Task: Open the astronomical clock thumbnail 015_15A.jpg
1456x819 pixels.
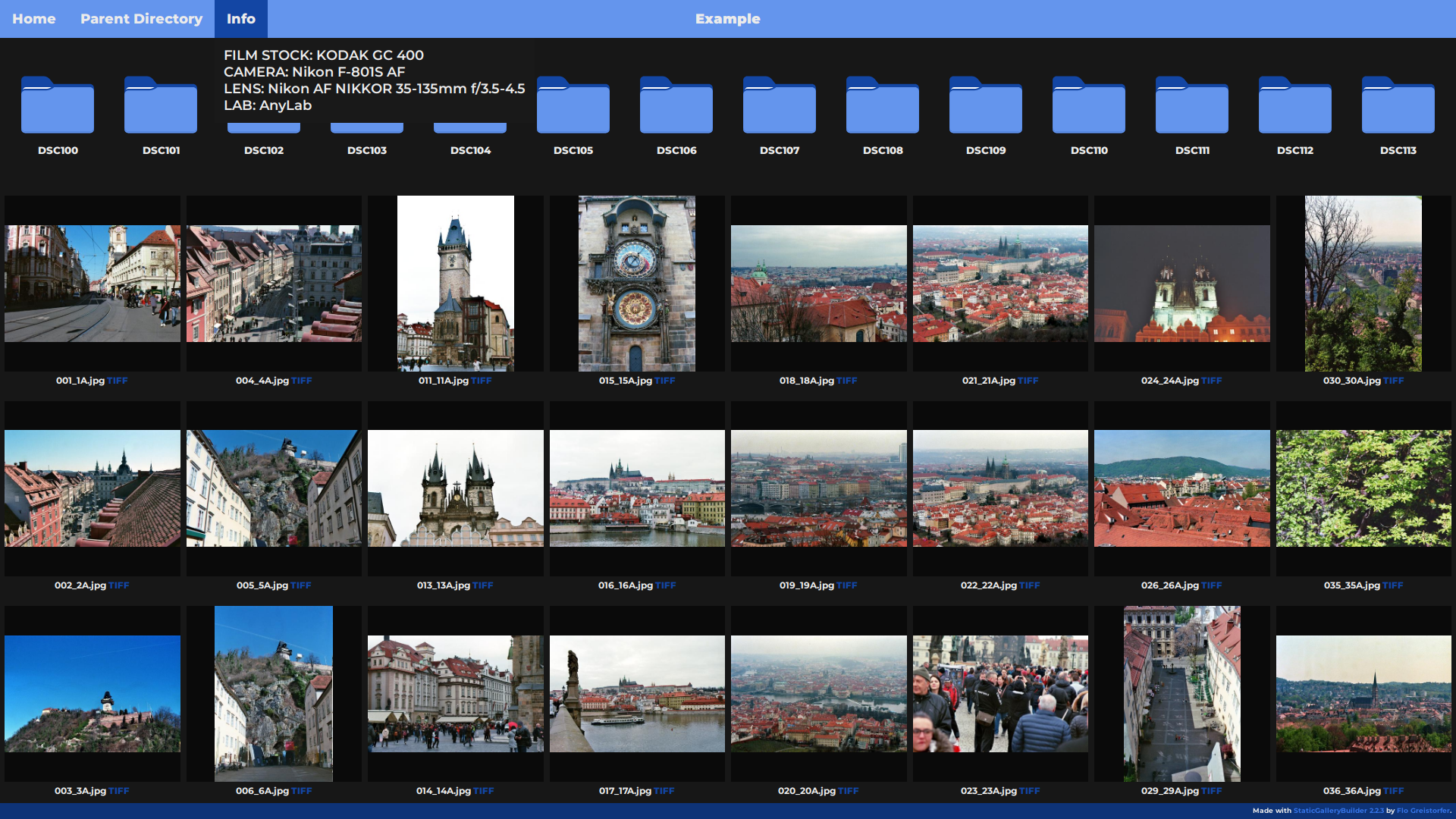Action: coord(637,284)
